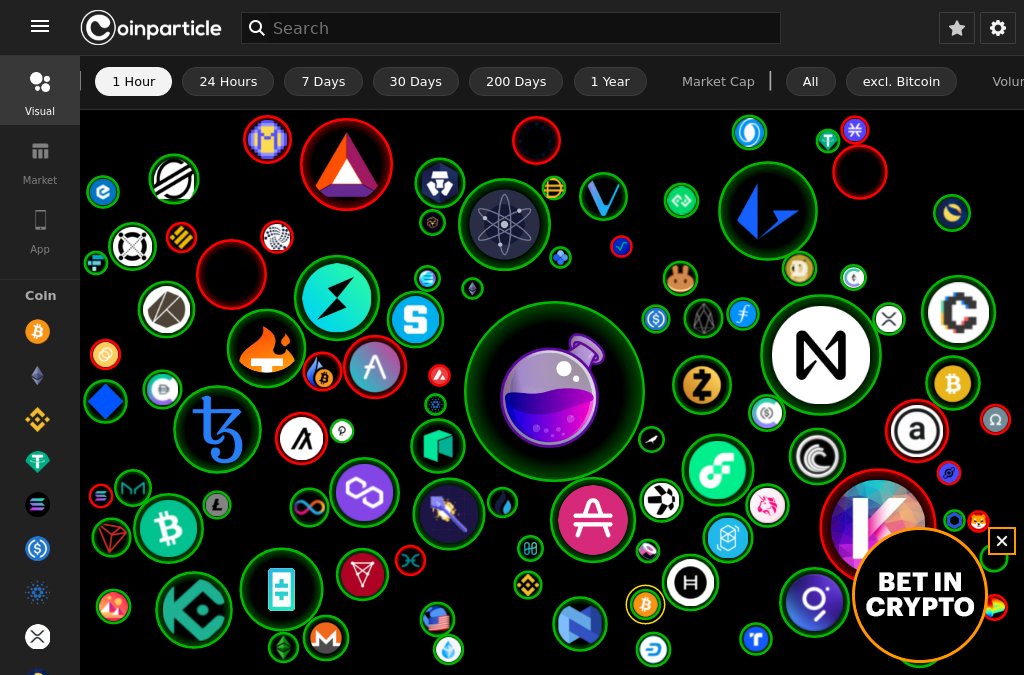
Task: Close the Bet in Crypto ad
Action: click(x=1002, y=541)
